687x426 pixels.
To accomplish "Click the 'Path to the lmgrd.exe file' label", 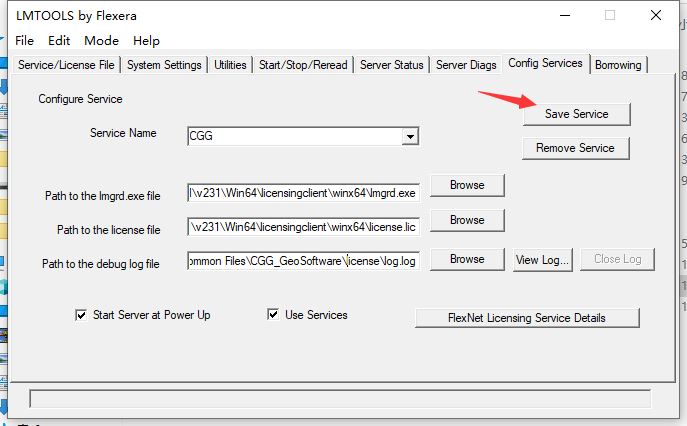I will [x=103, y=196].
